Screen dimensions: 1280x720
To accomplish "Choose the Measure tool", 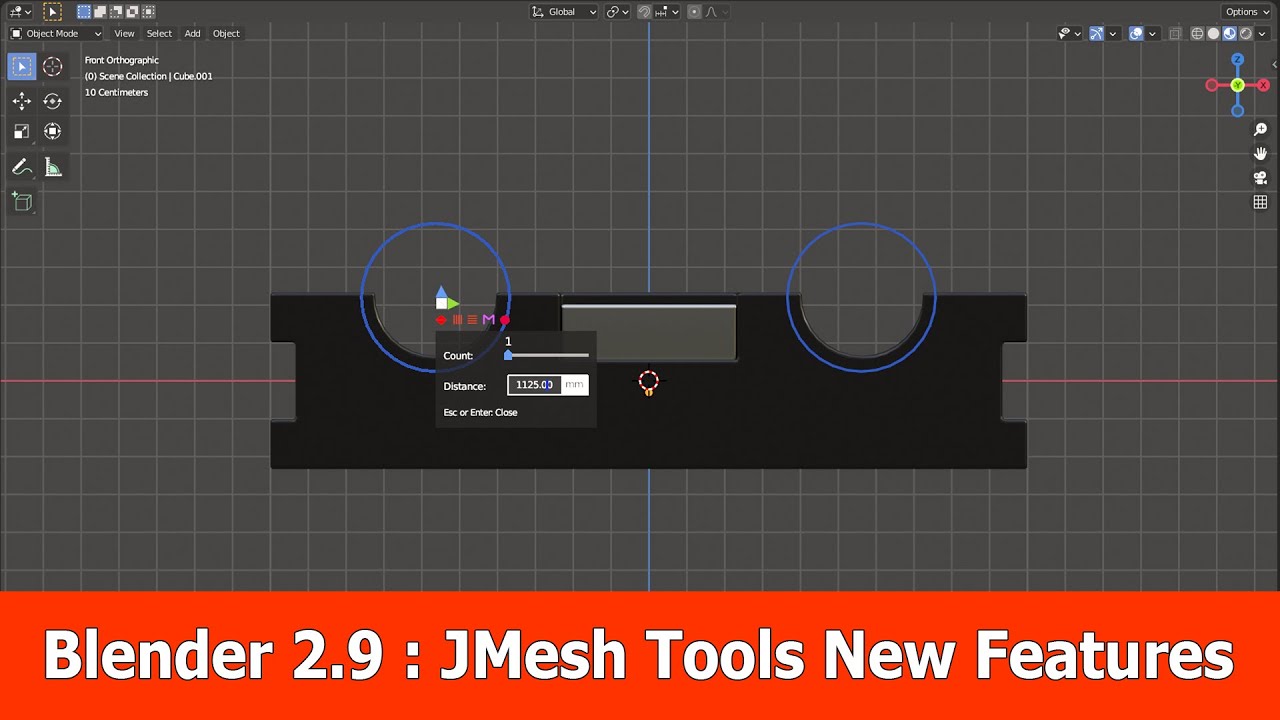I will (52, 167).
